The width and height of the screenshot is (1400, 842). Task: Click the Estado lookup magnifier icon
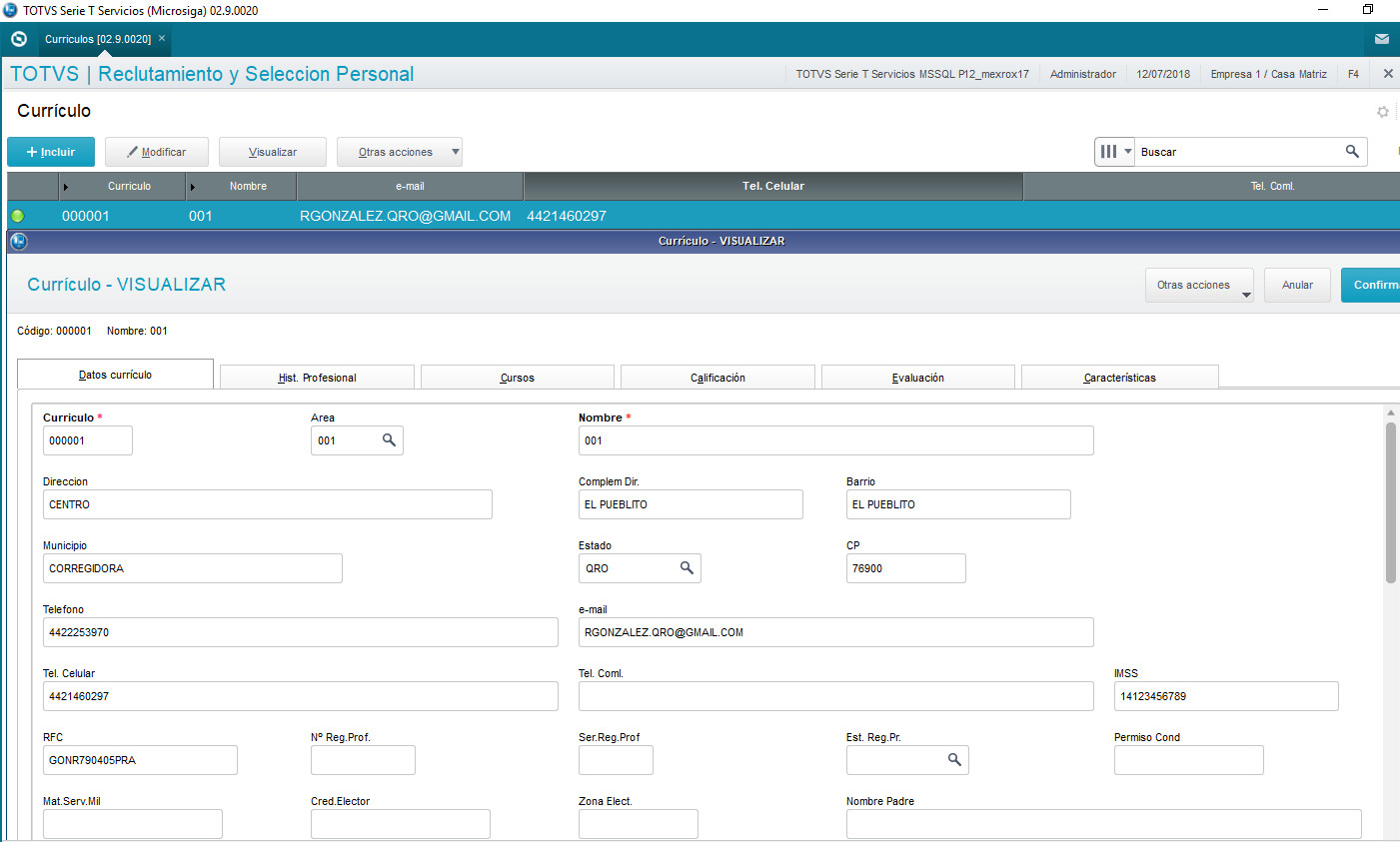click(x=687, y=568)
